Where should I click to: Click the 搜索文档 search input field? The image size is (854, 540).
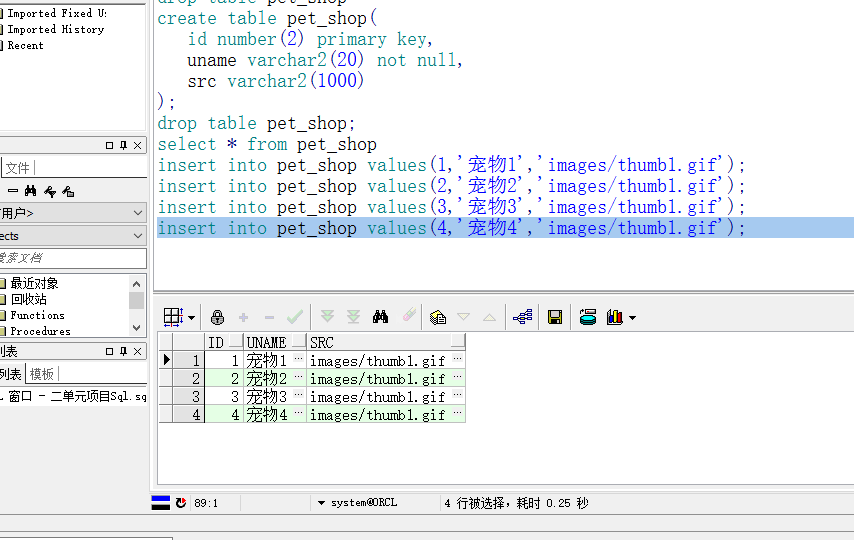click(73, 258)
